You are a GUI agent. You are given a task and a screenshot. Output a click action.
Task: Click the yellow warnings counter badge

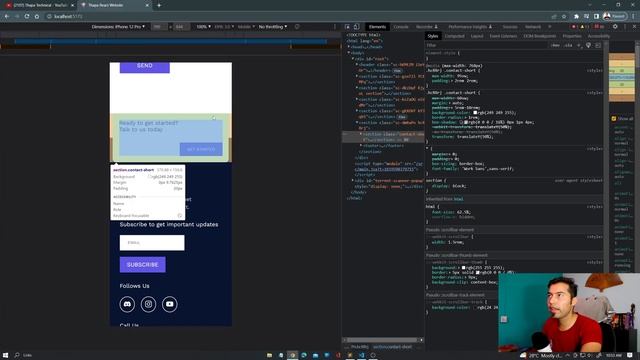point(585,27)
